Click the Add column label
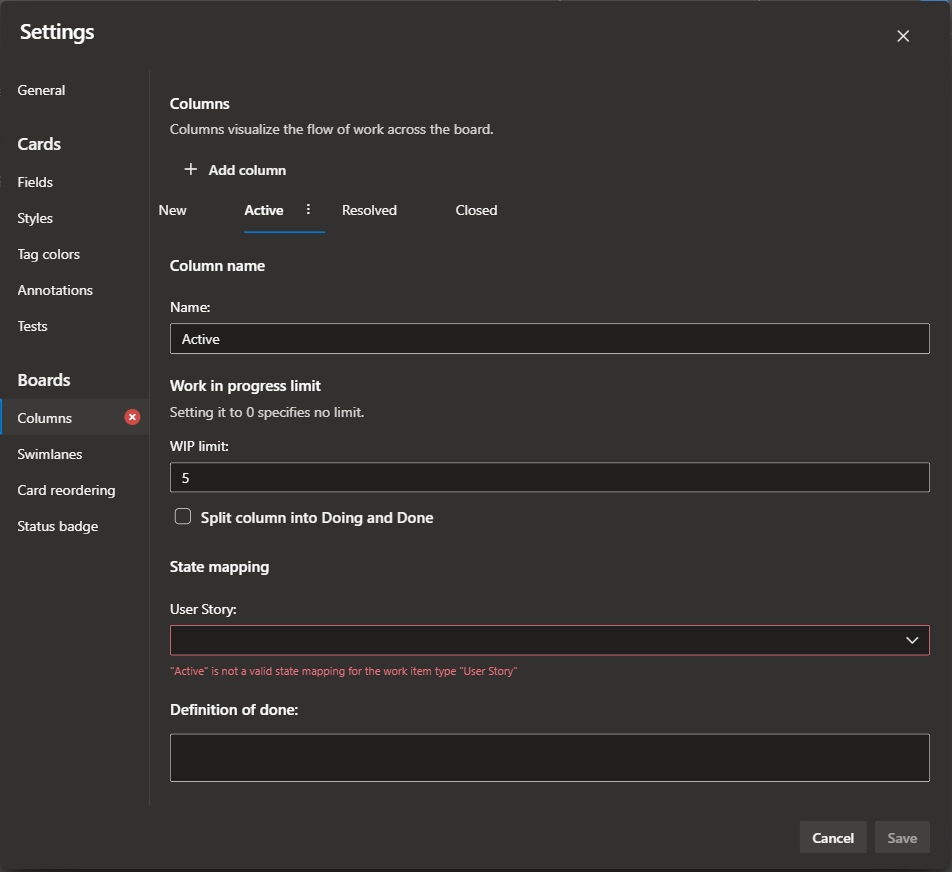The image size is (952, 872). (247, 170)
